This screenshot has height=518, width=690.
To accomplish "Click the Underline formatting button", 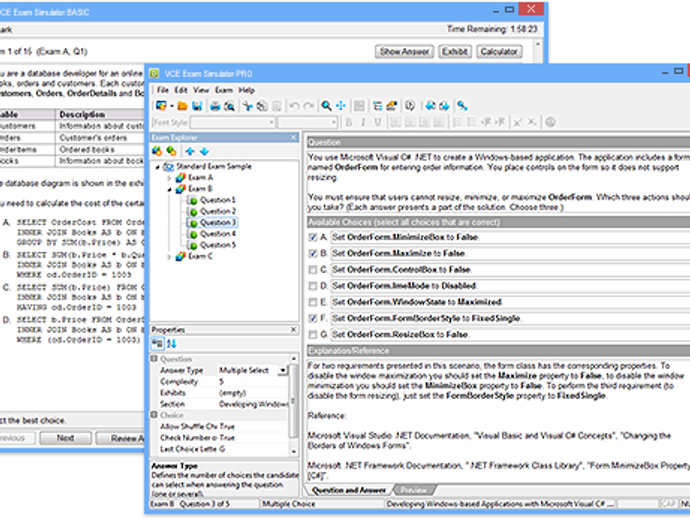I will pos(378,122).
